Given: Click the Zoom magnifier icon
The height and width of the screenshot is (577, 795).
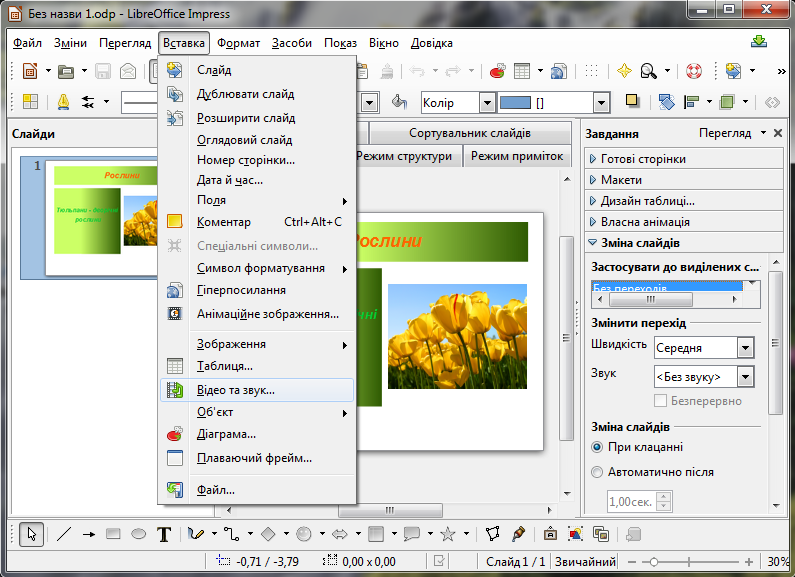Looking at the screenshot, I should (x=648, y=71).
